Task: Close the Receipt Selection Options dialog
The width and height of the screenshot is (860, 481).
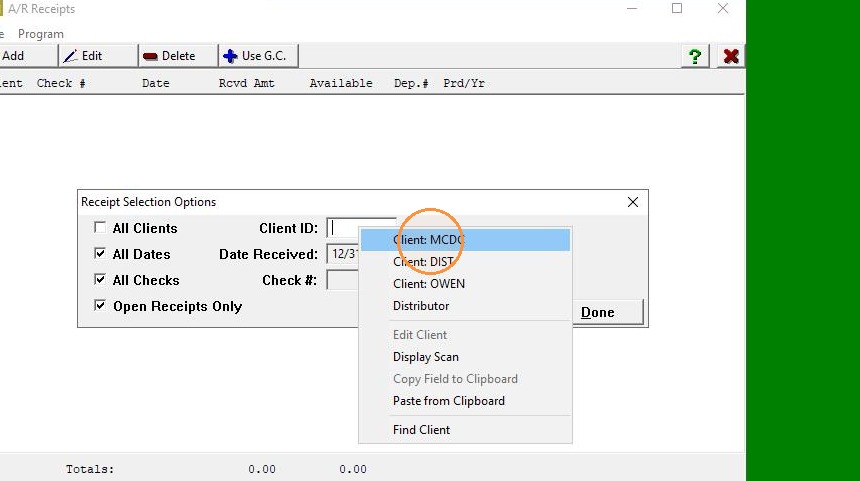Action: pos(632,202)
